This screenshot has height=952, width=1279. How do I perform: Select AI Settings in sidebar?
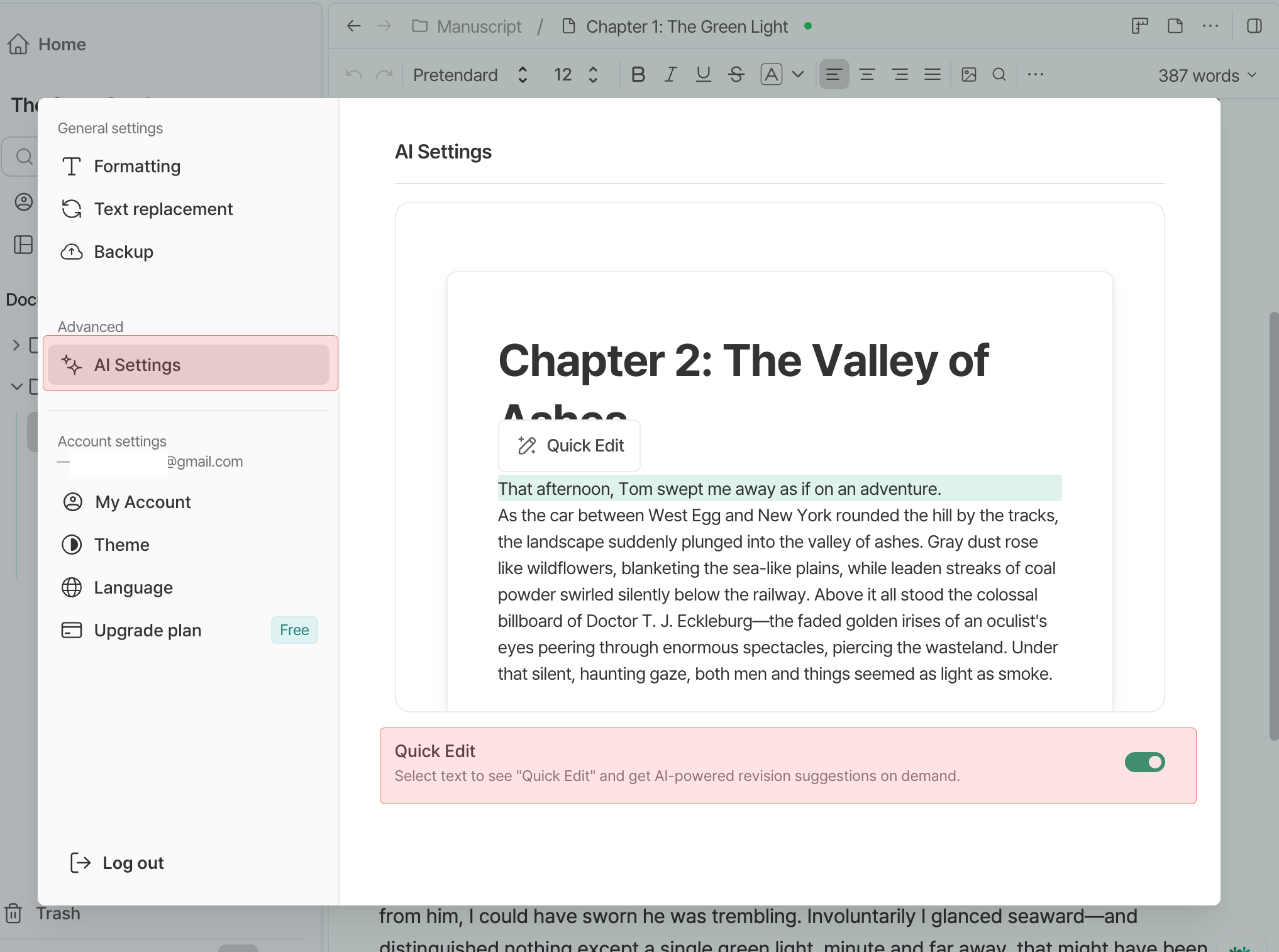189,365
